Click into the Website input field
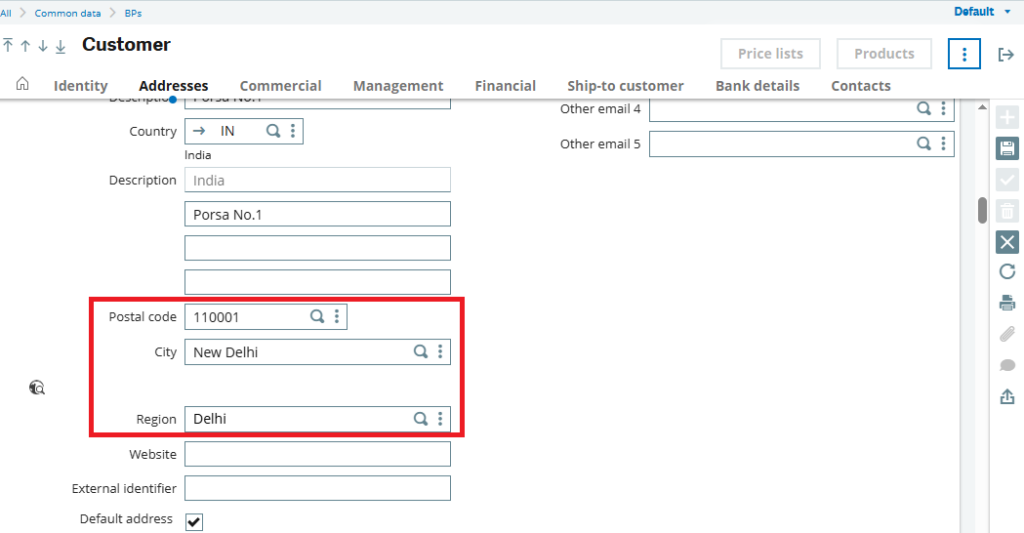Image resolution: width=1024 pixels, height=533 pixels. (x=317, y=454)
